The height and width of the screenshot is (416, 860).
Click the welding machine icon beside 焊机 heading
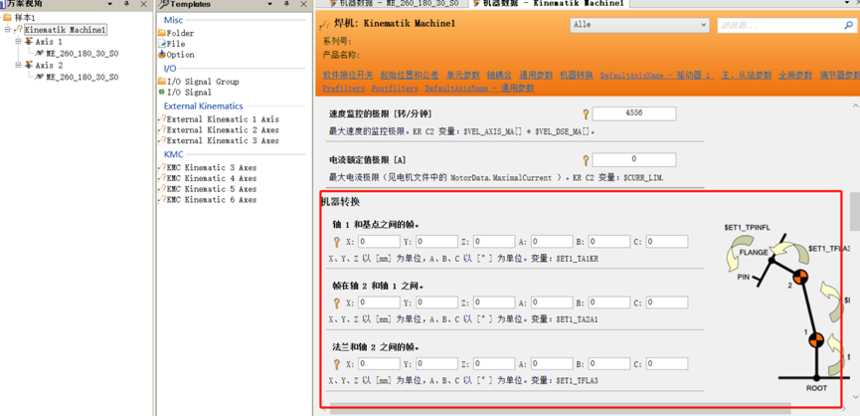(x=326, y=24)
